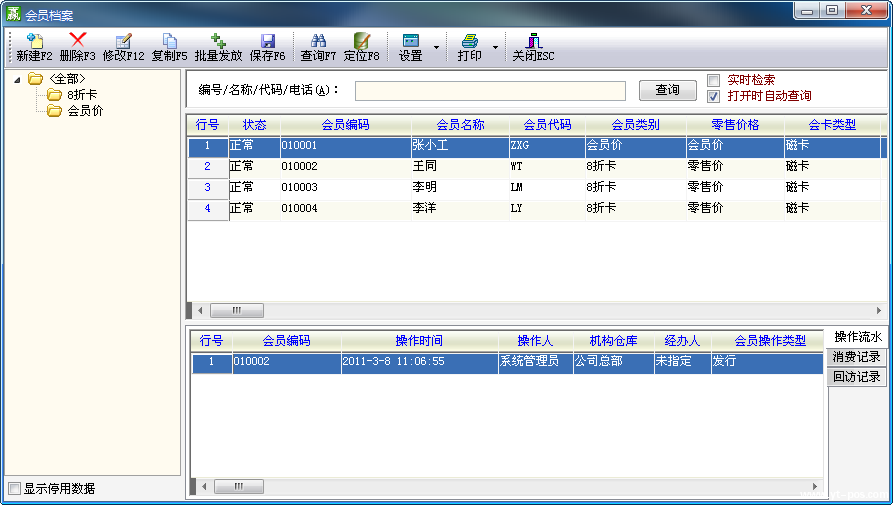893x505 pixels.
Task: Open the 打印 dropdown arrow
Action: click(x=495, y=47)
